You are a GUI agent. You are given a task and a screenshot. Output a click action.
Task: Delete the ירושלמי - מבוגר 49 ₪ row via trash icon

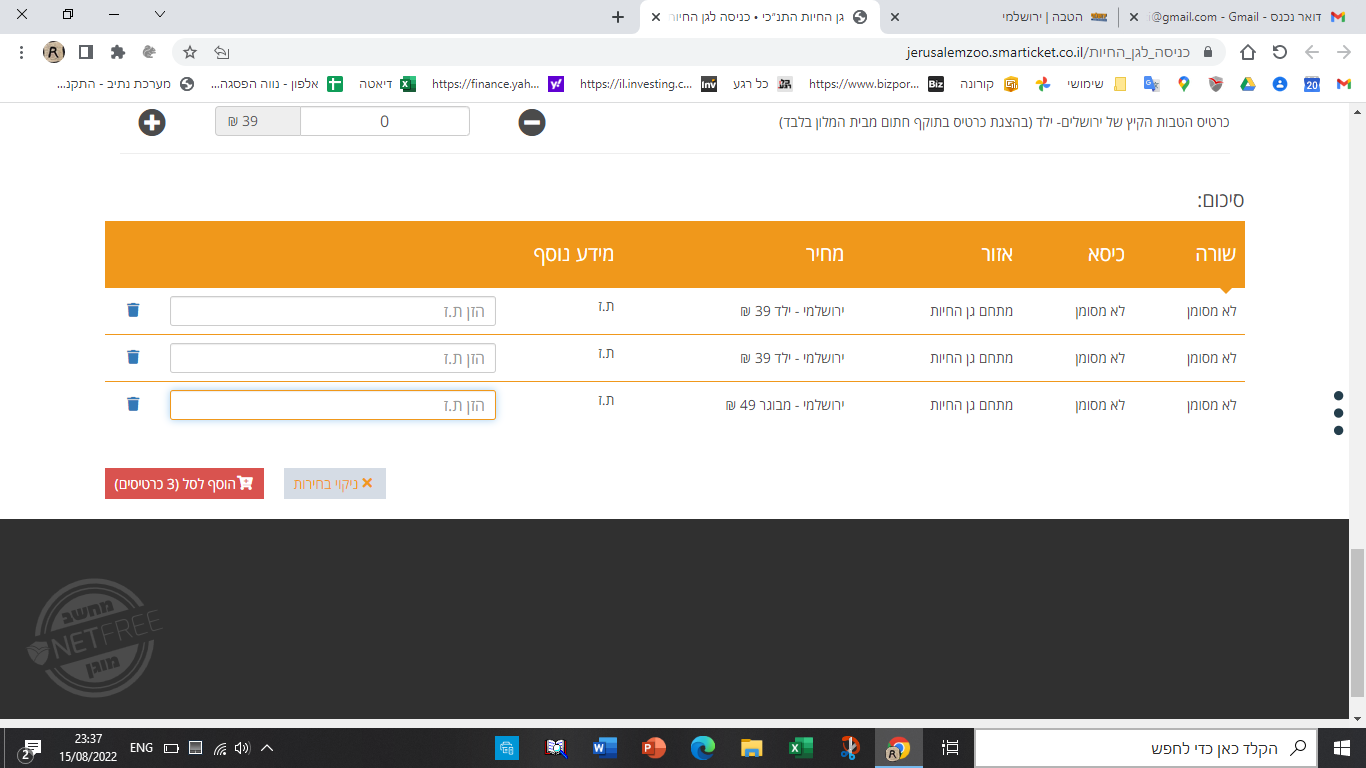coord(133,404)
